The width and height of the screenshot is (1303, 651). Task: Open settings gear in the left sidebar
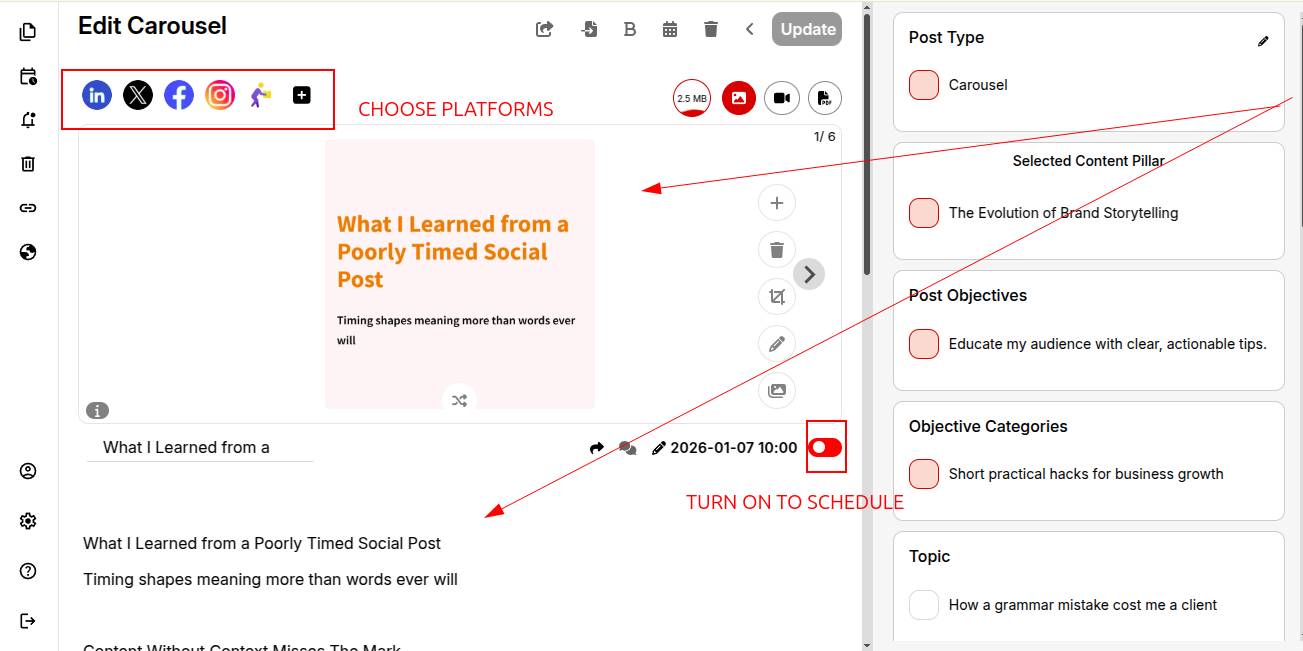tap(28, 521)
